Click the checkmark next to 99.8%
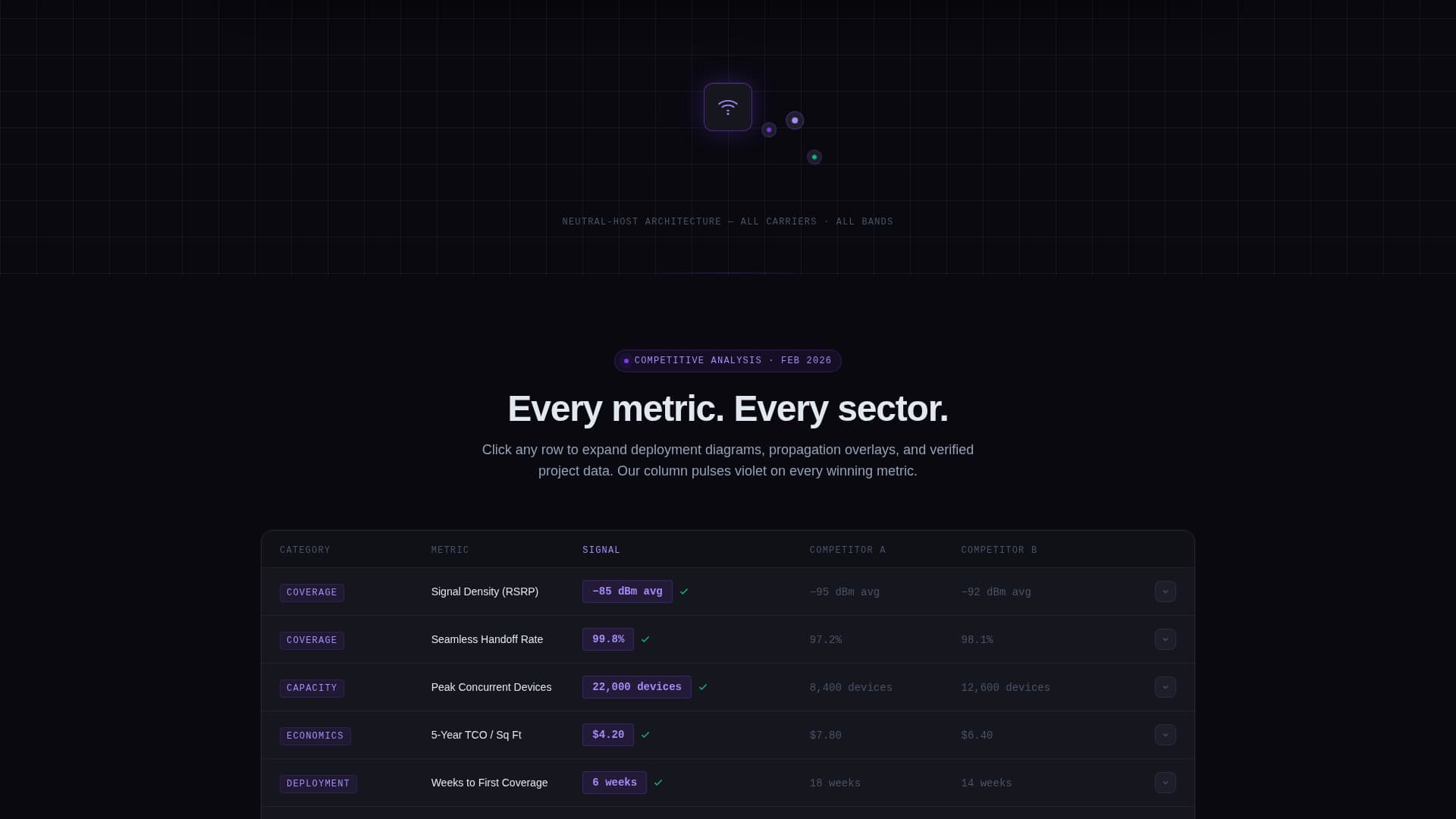This screenshot has width=1456, height=819. pos(645,639)
